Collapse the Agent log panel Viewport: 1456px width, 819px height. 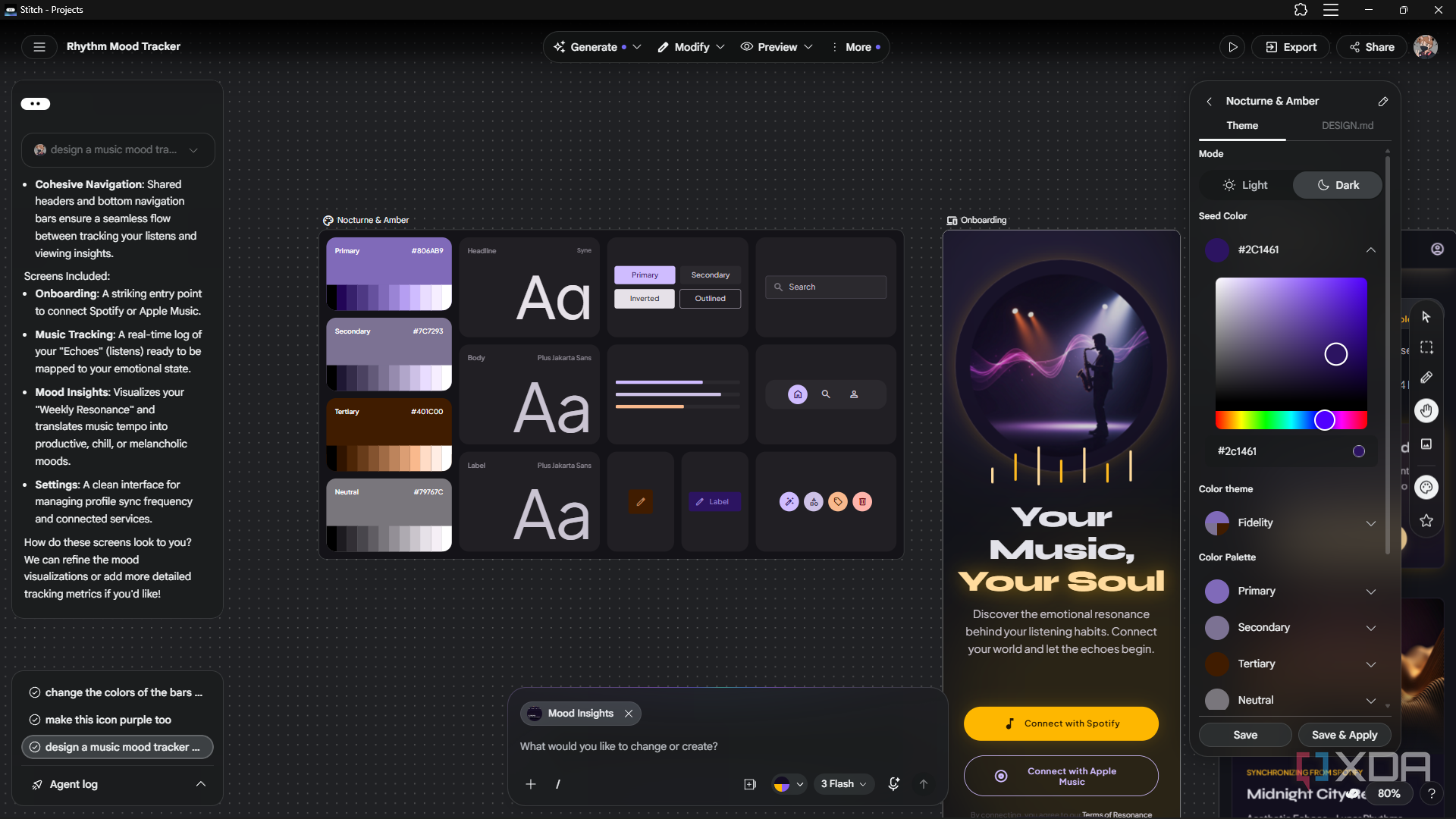tap(200, 784)
